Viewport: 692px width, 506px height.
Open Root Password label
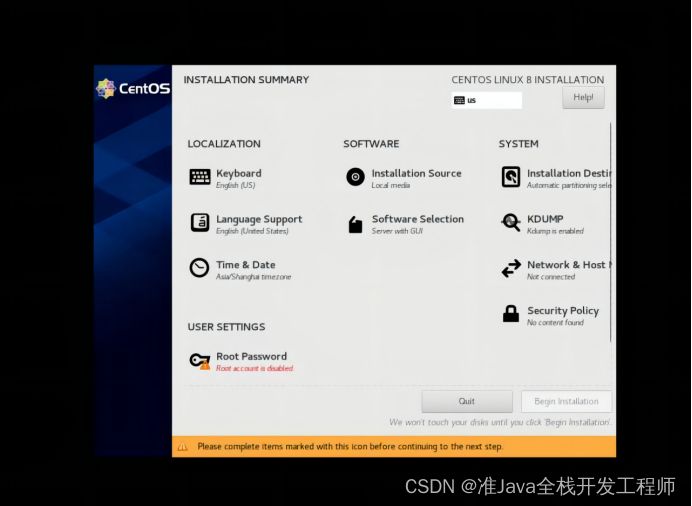(x=252, y=356)
